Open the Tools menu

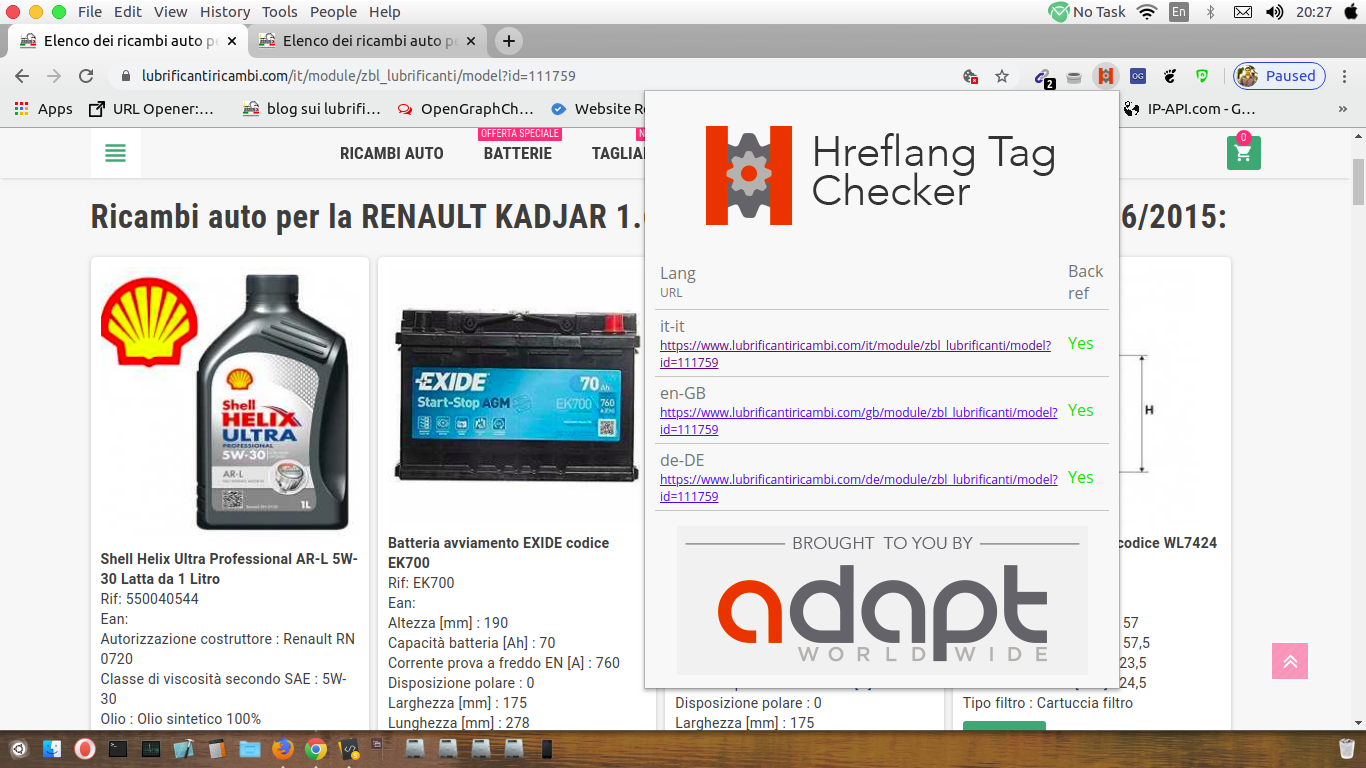click(280, 12)
